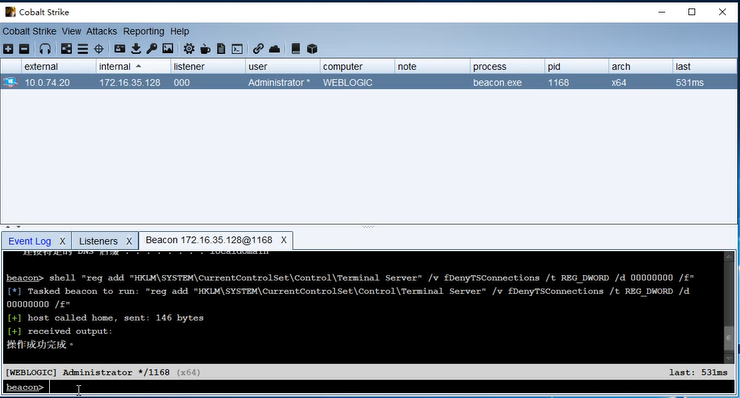Close the Listeners tab
Viewport: 740px width, 398px height.
tap(129, 241)
